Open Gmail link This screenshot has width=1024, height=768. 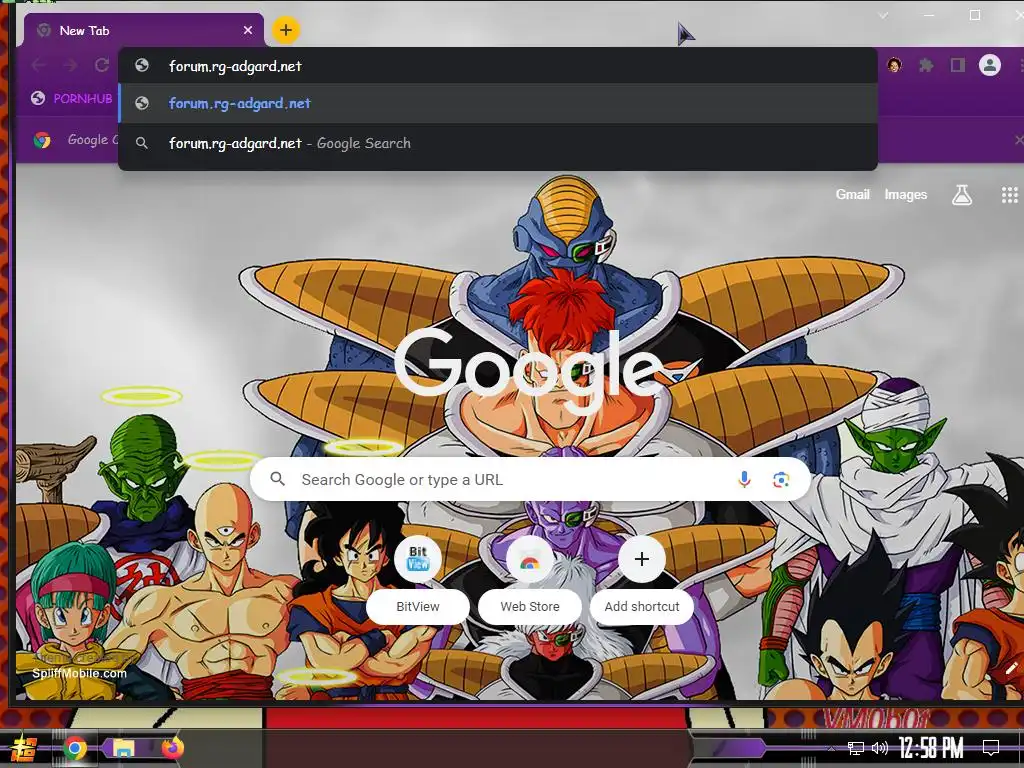click(x=852, y=194)
